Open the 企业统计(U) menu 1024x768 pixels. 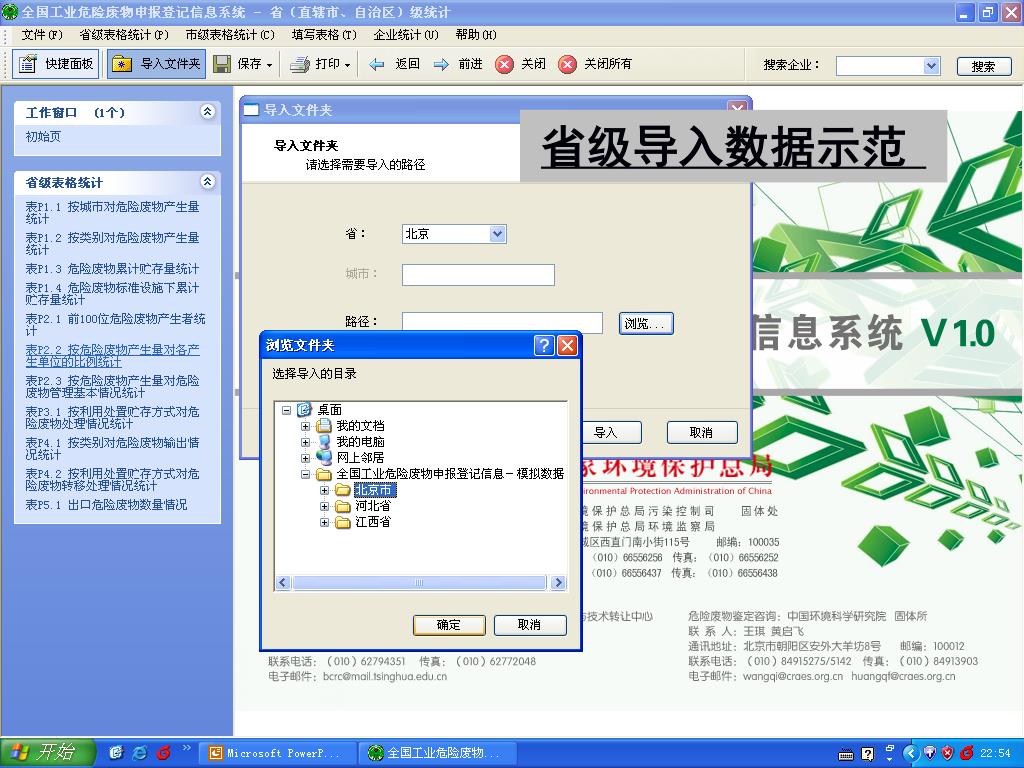[x=406, y=35]
